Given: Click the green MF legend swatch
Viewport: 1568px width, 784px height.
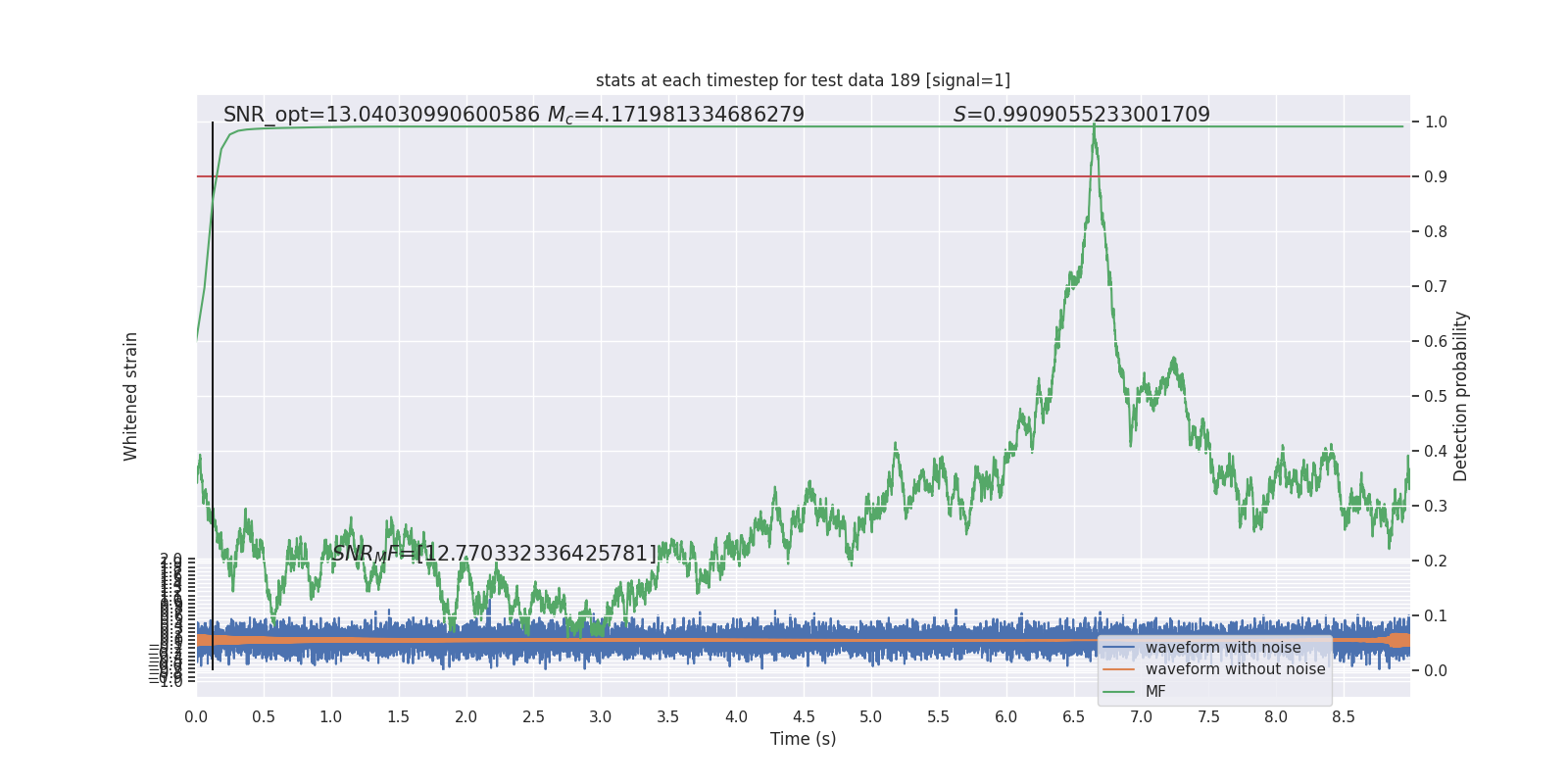Looking at the screenshot, I should click(1119, 692).
